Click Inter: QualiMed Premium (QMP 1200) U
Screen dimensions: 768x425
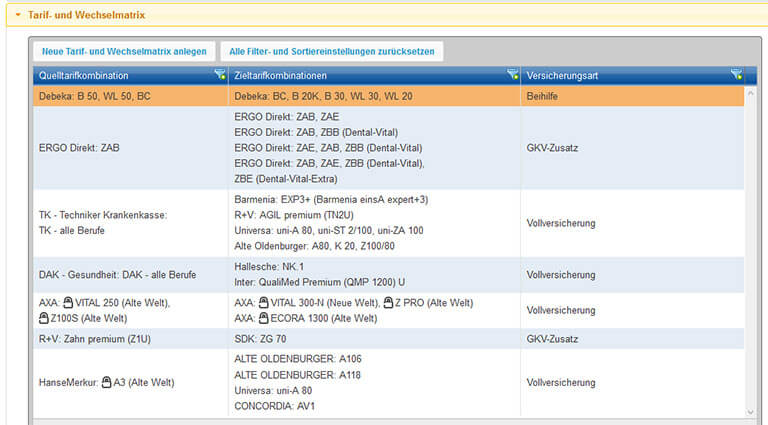(x=319, y=282)
